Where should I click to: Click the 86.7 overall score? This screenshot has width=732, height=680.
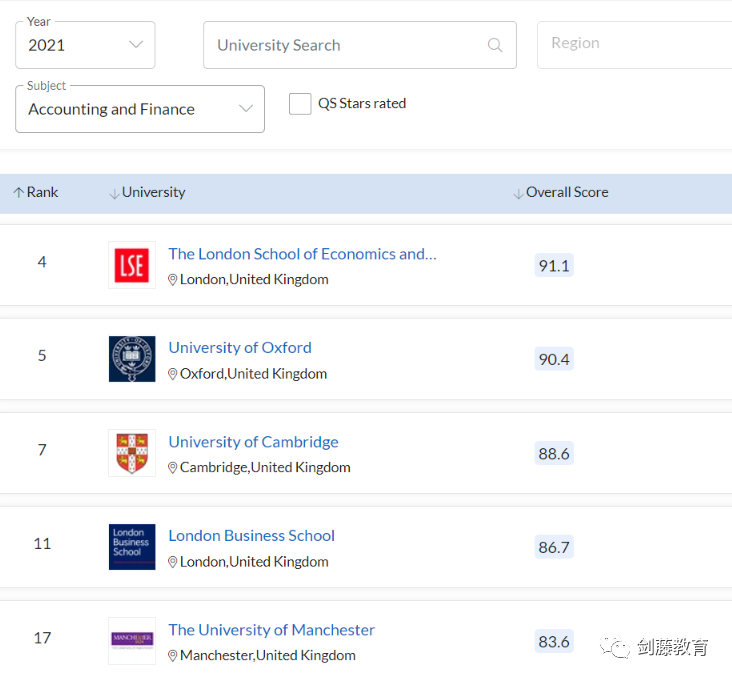click(x=554, y=547)
